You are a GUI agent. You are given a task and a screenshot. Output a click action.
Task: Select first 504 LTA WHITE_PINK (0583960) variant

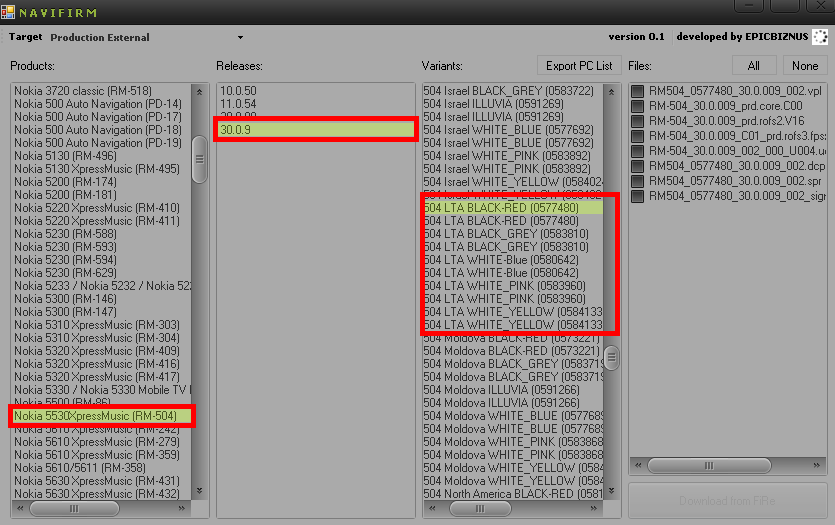(x=504, y=286)
